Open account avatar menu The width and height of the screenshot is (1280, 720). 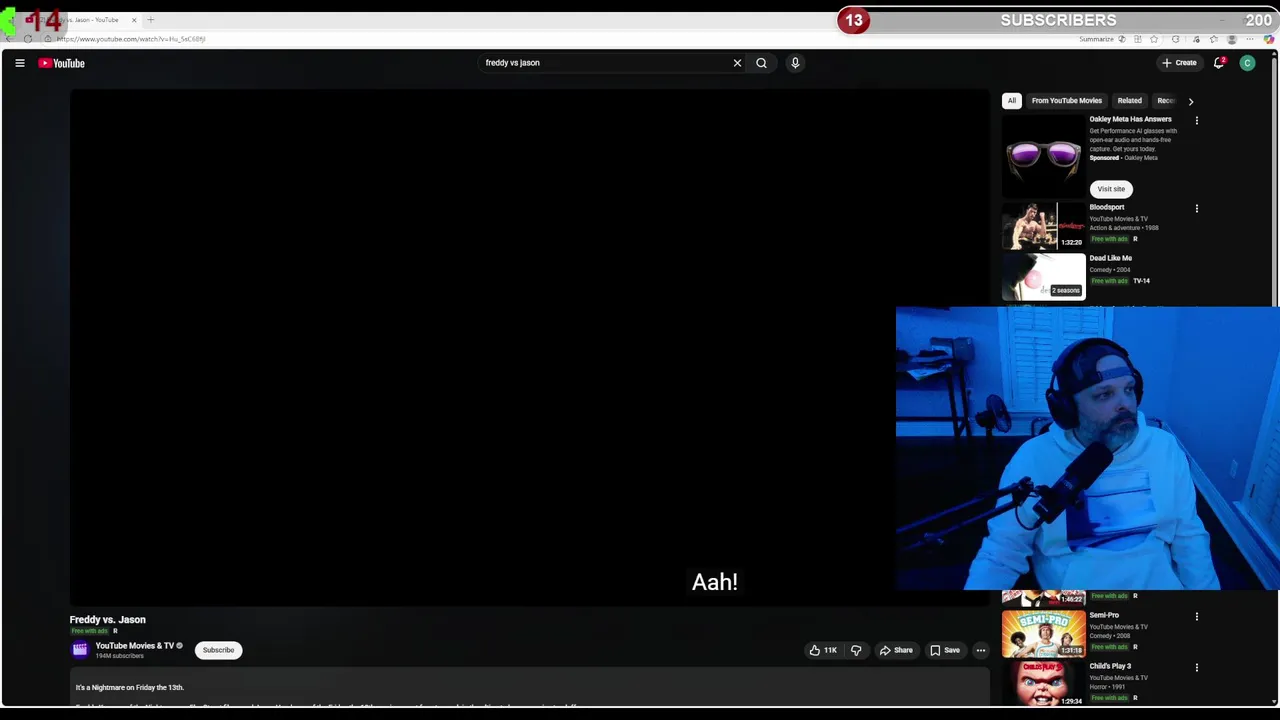pyautogui.click(x=1247, y=63)
